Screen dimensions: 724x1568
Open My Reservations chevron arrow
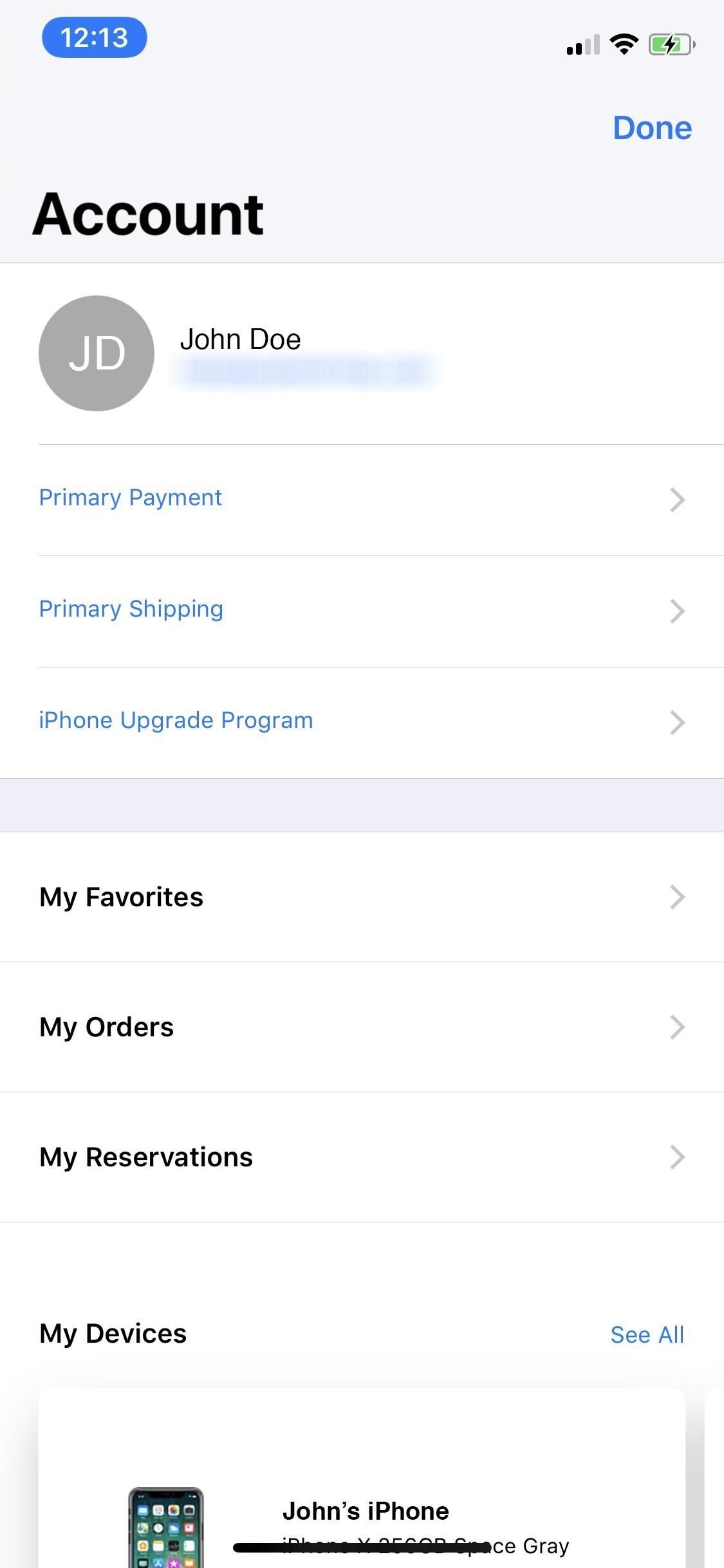(677, 1157)
